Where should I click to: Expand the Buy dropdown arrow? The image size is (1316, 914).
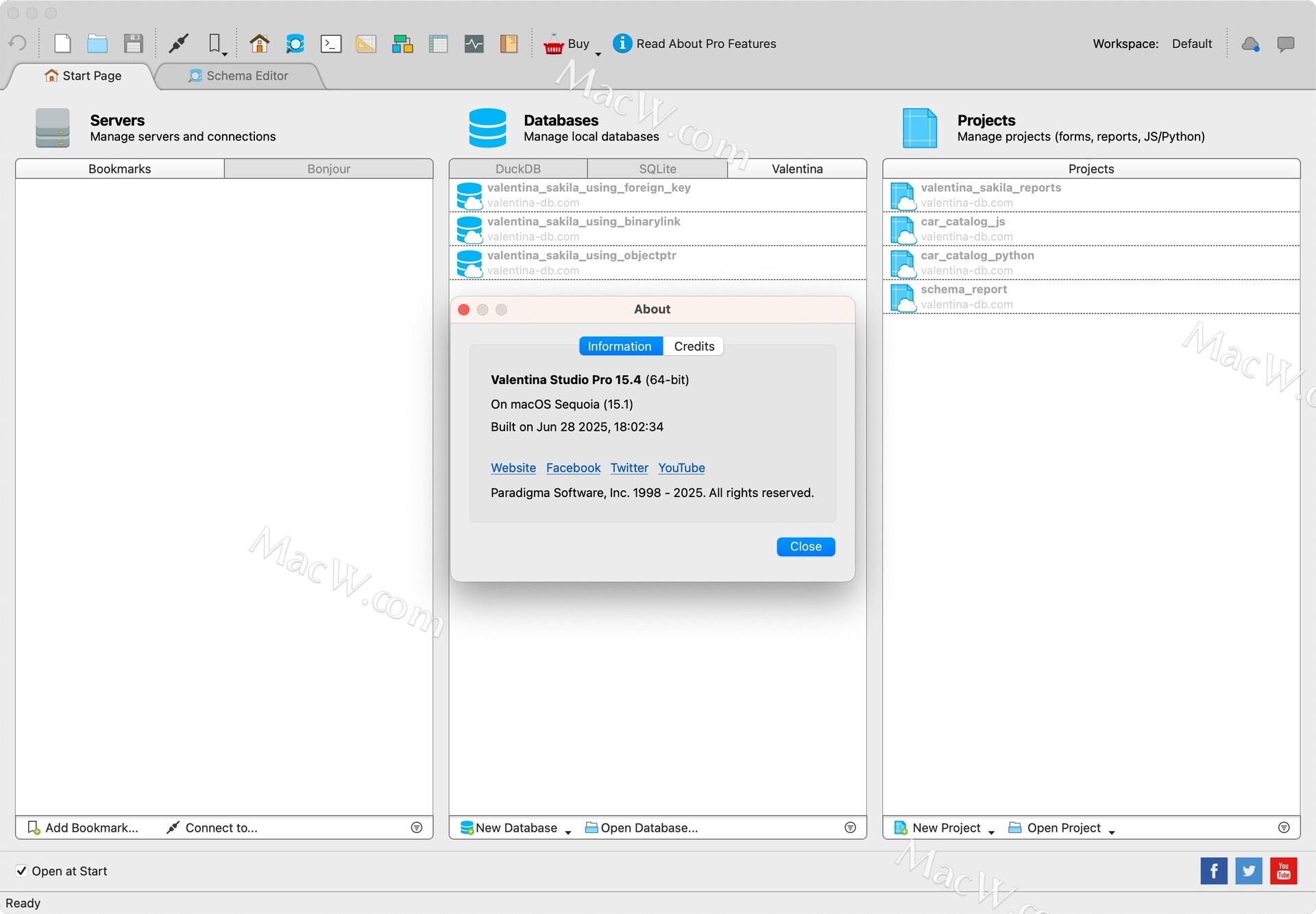pyautogui.click(x=598, y=53)
